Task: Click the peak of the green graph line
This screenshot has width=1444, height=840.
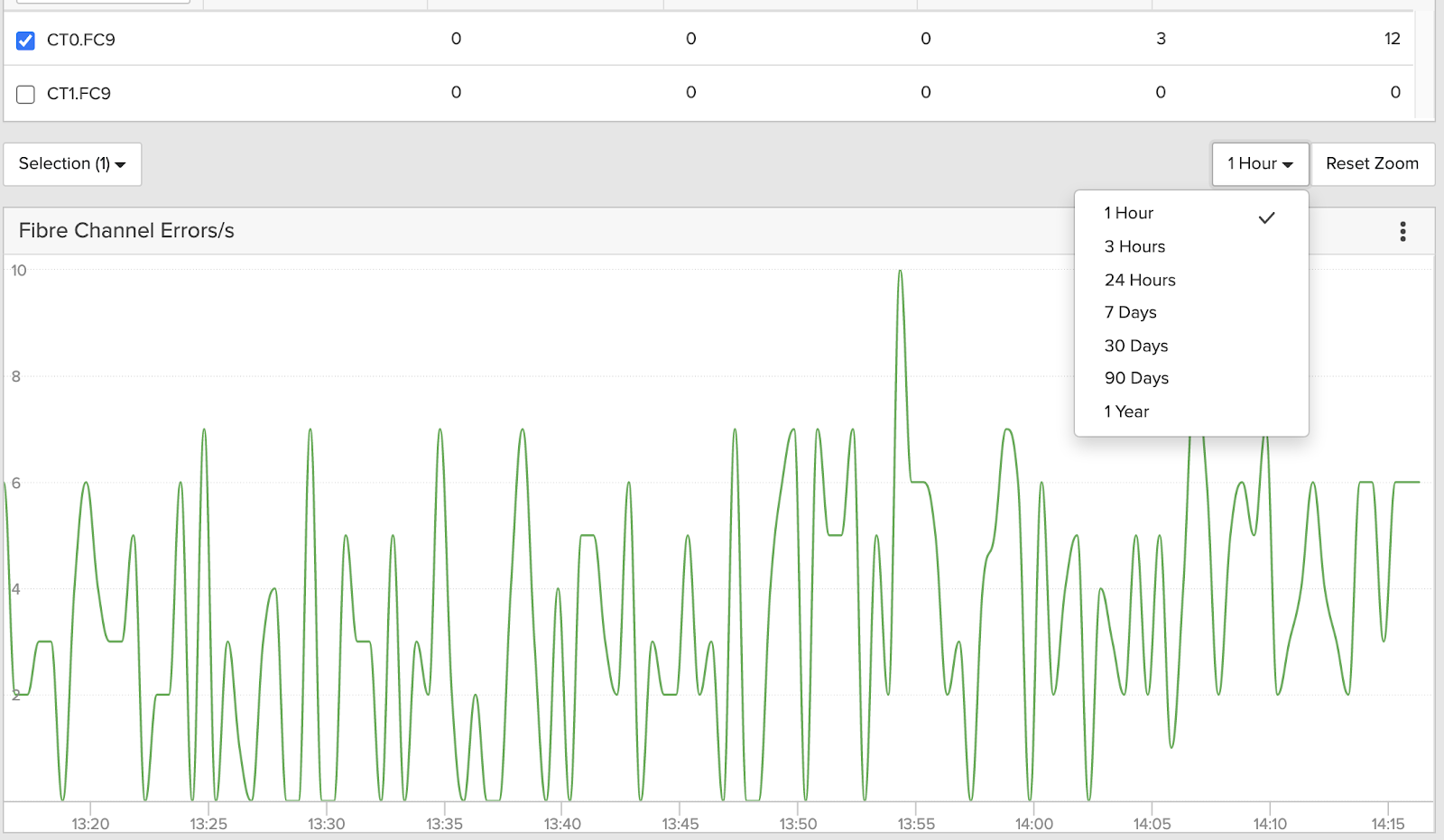Action: tap(900, 272)
